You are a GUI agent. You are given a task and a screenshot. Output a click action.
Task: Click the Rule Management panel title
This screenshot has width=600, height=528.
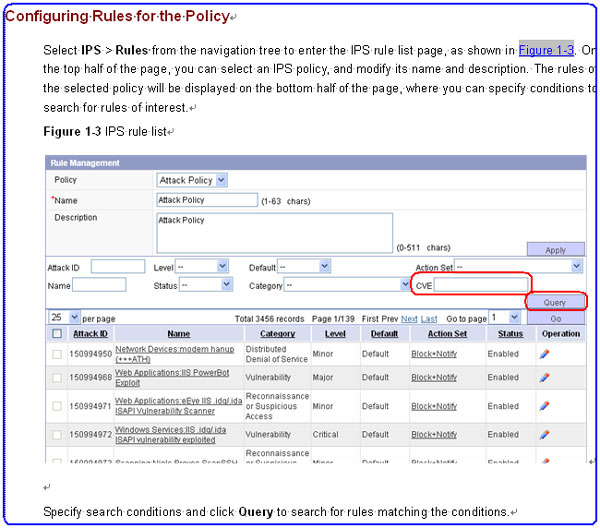(85, 163)
